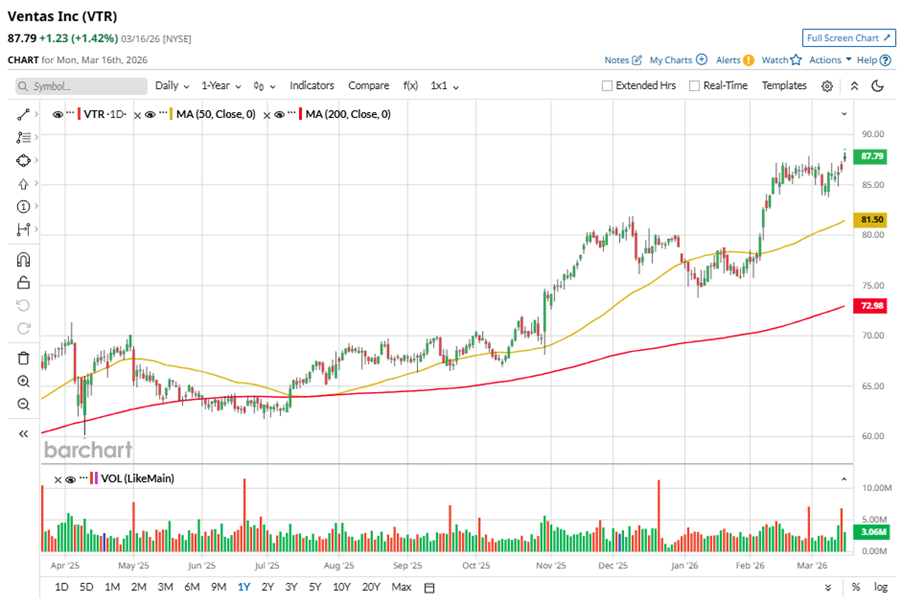
Task: Delete drawings with the trash icon
Action: 23,358
